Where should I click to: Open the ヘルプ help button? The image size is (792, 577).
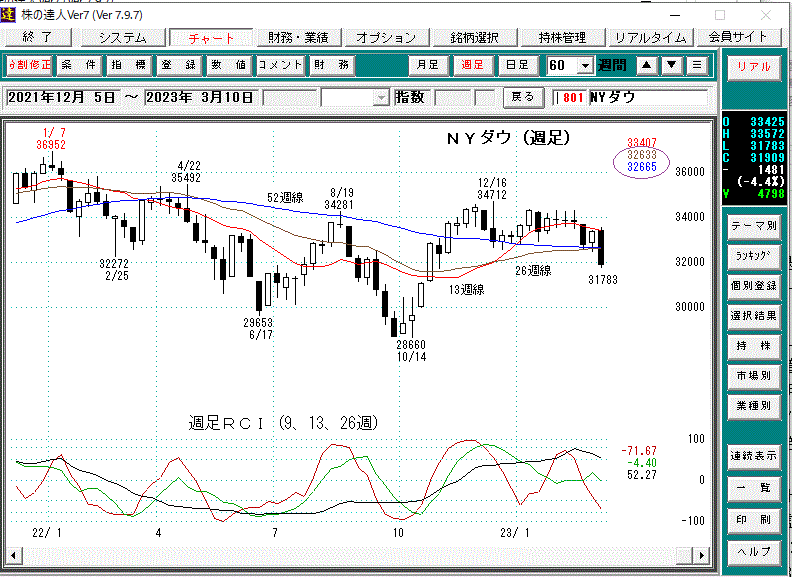(x=754, y=551)
